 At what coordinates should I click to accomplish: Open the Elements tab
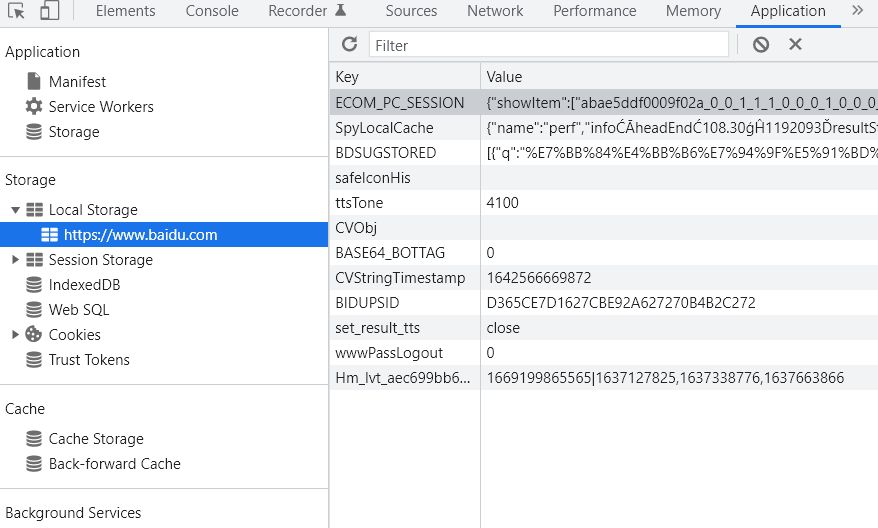pyautogui.click(x=125, y=11)
